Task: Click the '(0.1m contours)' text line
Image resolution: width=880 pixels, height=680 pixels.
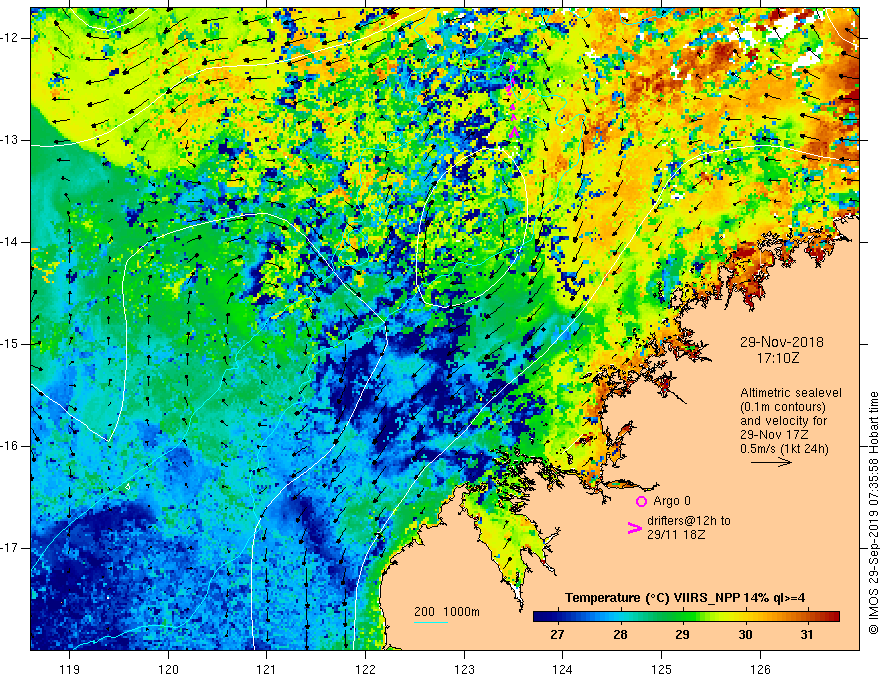Action: point(783,407)
